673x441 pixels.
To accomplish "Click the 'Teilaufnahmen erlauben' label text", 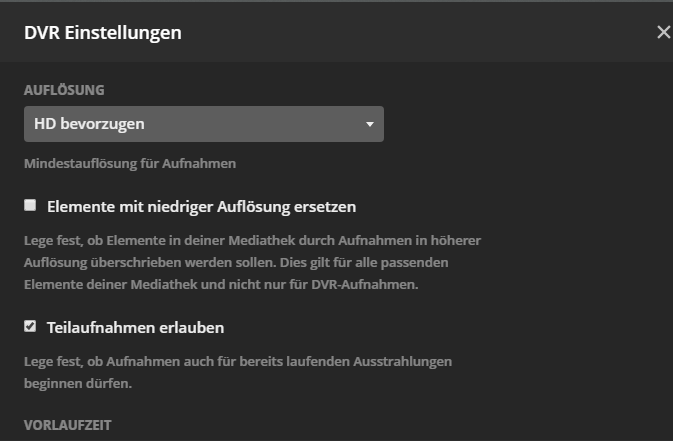I will coord(135,327).
